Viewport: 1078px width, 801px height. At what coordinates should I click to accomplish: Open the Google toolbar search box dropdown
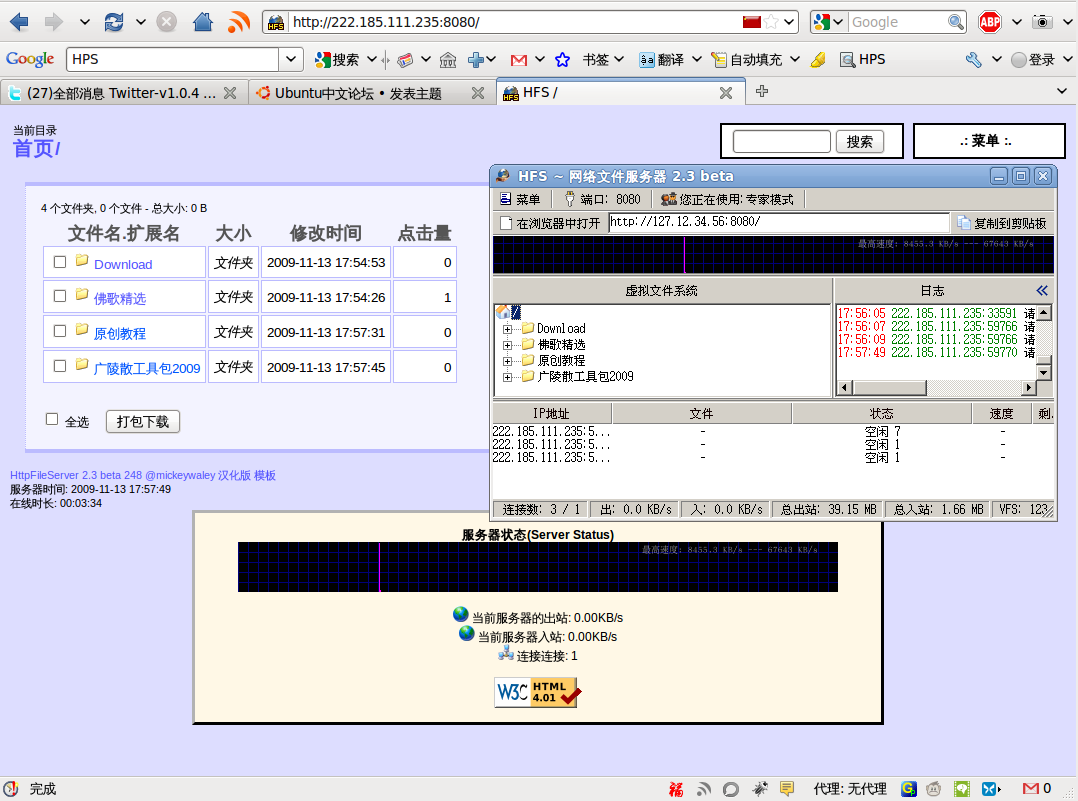click(x=291, y=60)
